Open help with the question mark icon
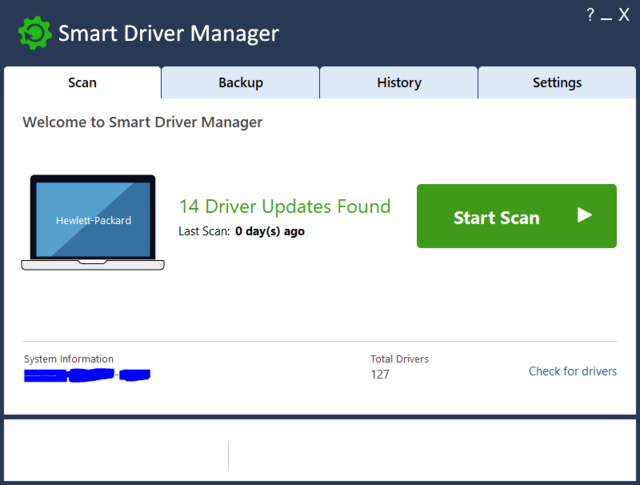This screenshot has width=640, height=485. 590,15
